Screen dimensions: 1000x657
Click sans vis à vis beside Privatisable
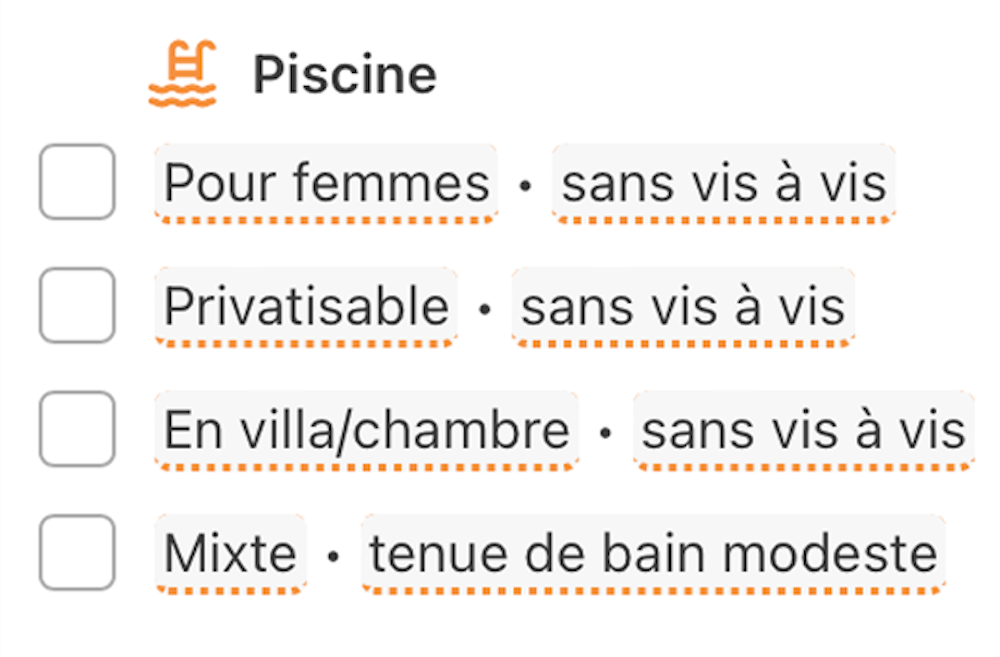click(683, 306)
